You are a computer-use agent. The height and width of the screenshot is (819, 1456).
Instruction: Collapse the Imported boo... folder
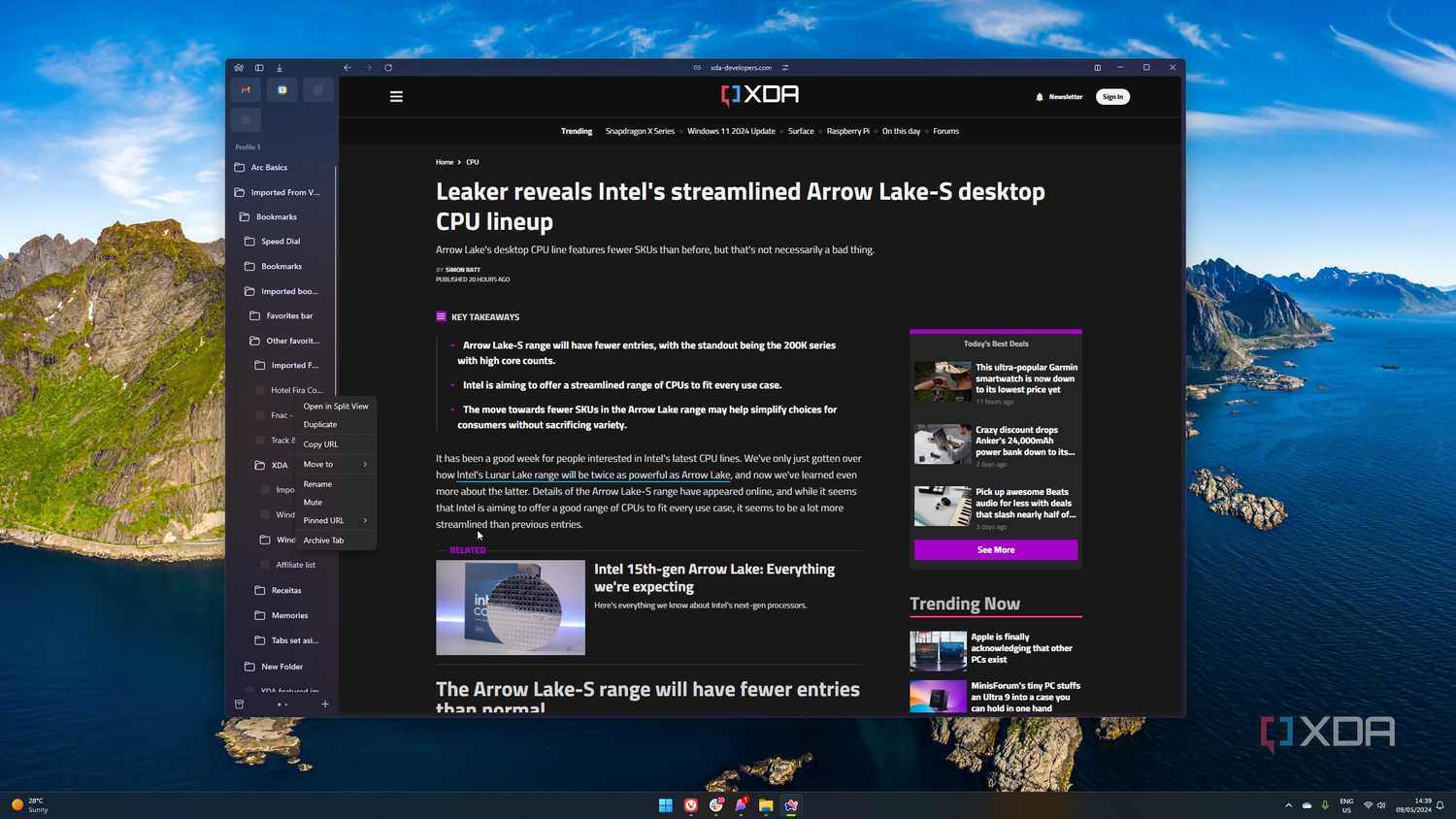282,291
